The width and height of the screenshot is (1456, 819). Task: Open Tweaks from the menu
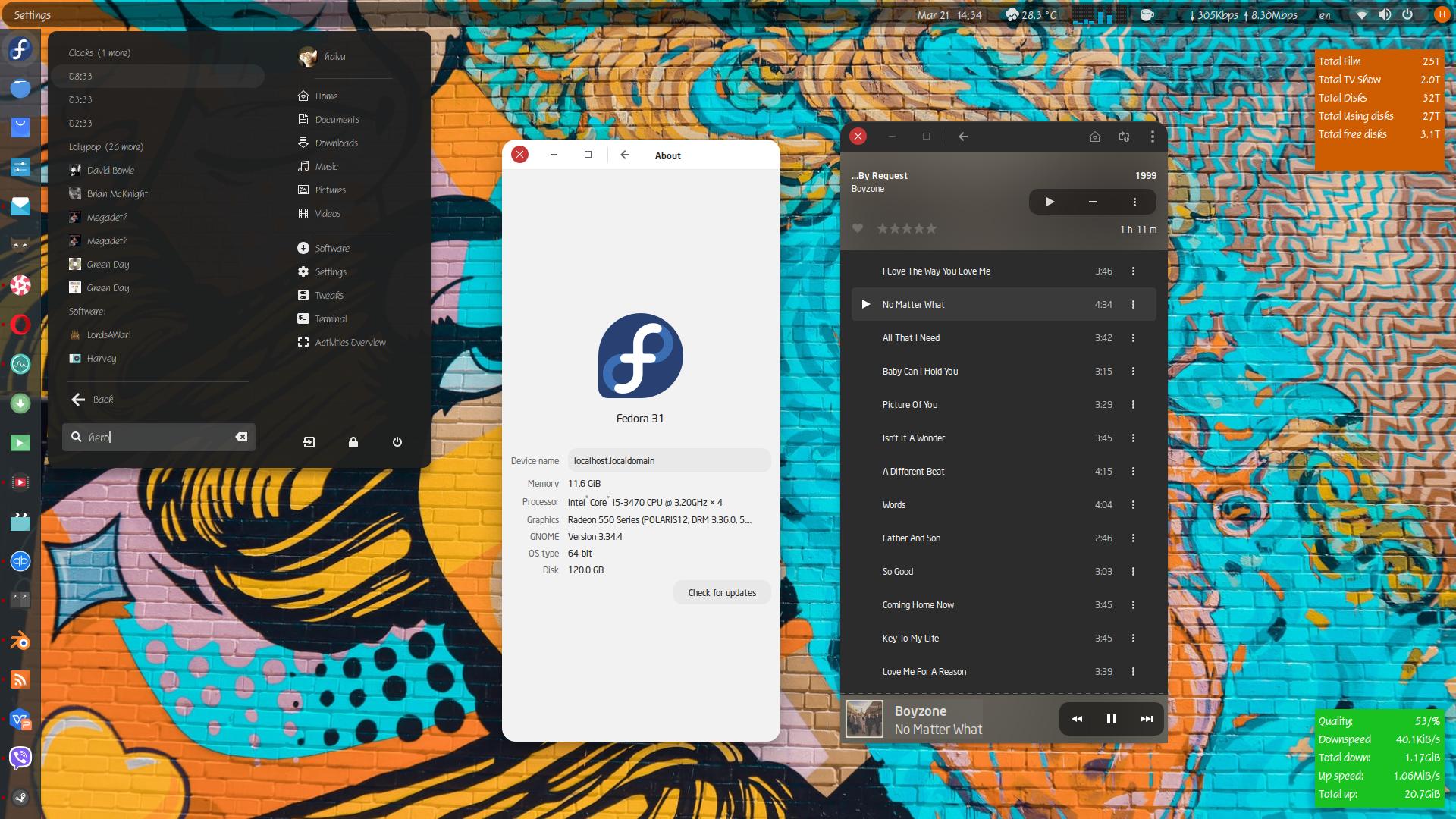tap(320, 296)
